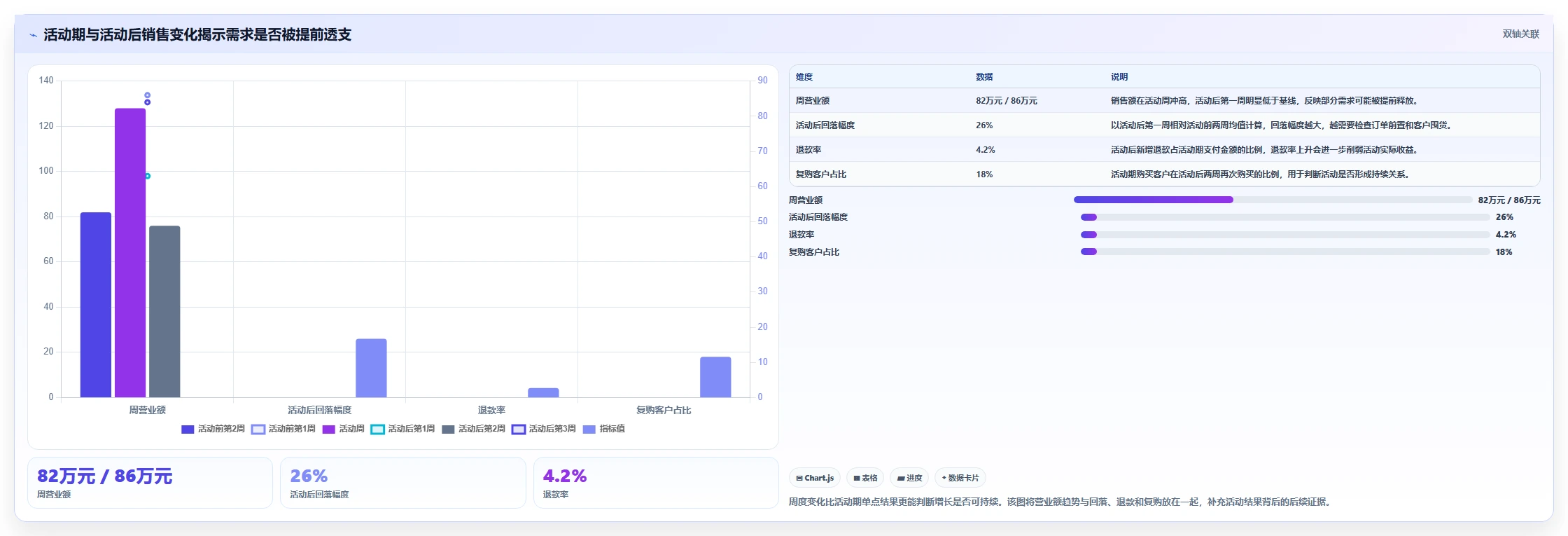The image size is (1568, 536).
Task: Open the 4.2% 退款率 data card
Action: pyautogui.click(x=656, y=483)
